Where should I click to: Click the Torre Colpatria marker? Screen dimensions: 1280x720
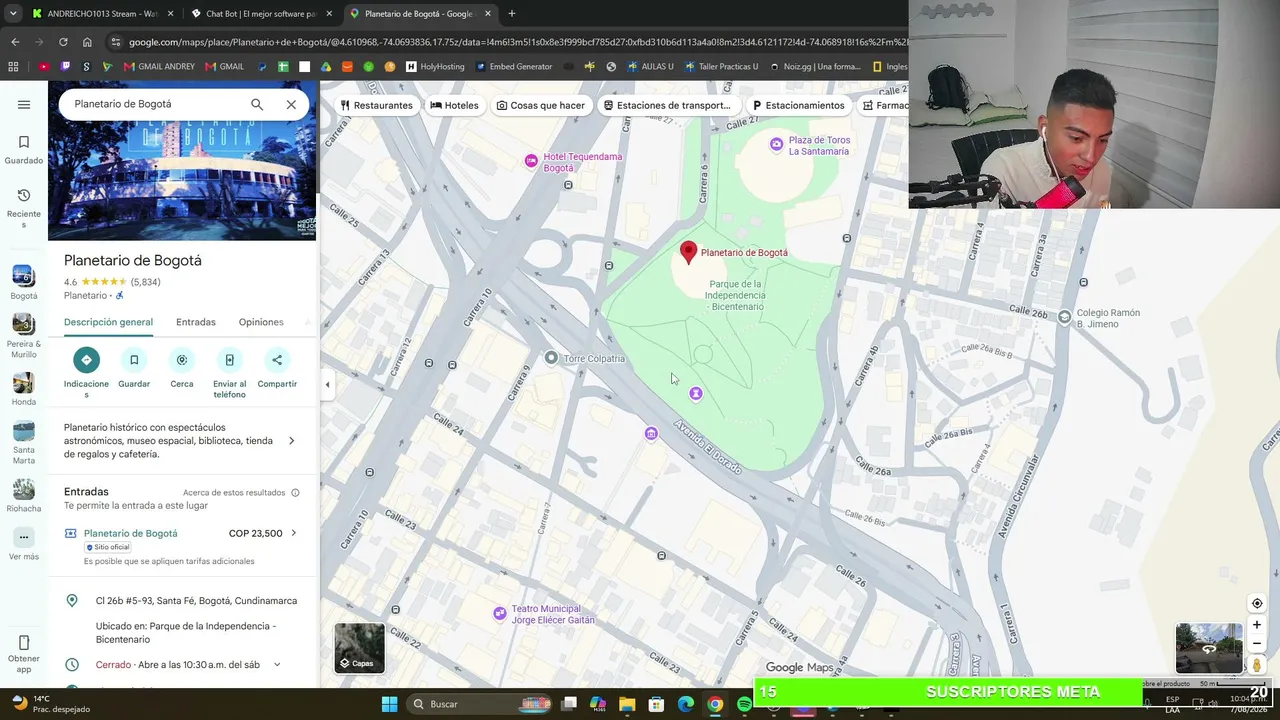[x=551, y=358]
